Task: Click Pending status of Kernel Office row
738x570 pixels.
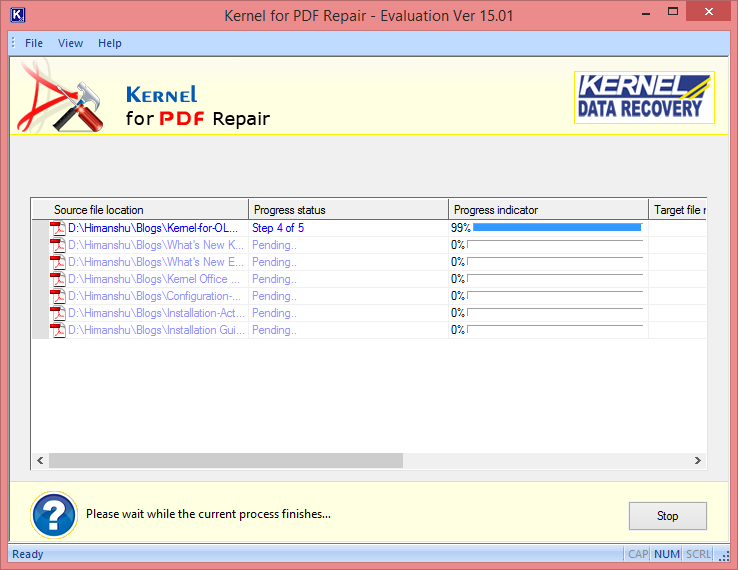Action: (274, 279)
